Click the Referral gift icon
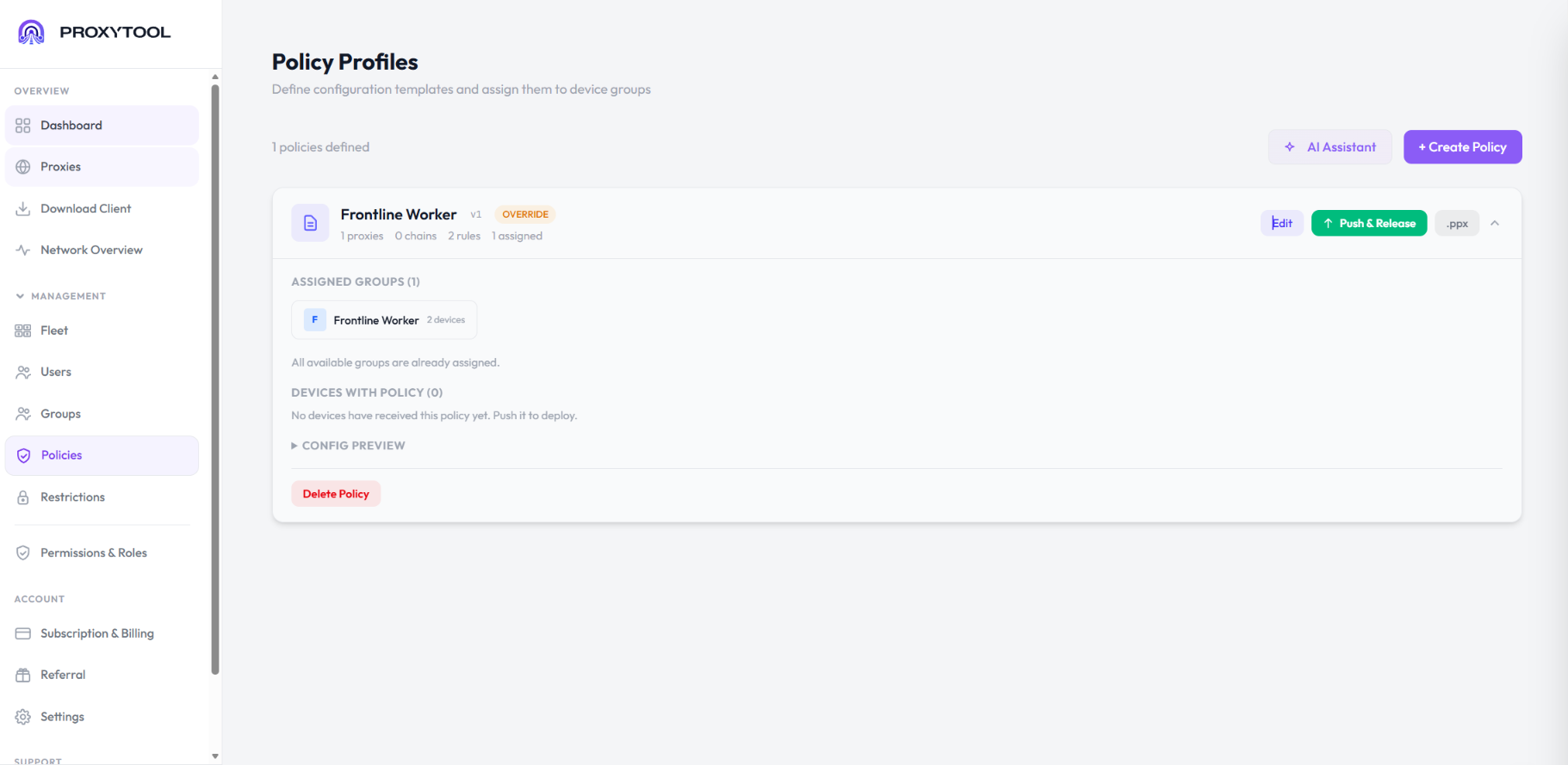The height and width of the screenshot is (765, 1568). tap(23, 675)
